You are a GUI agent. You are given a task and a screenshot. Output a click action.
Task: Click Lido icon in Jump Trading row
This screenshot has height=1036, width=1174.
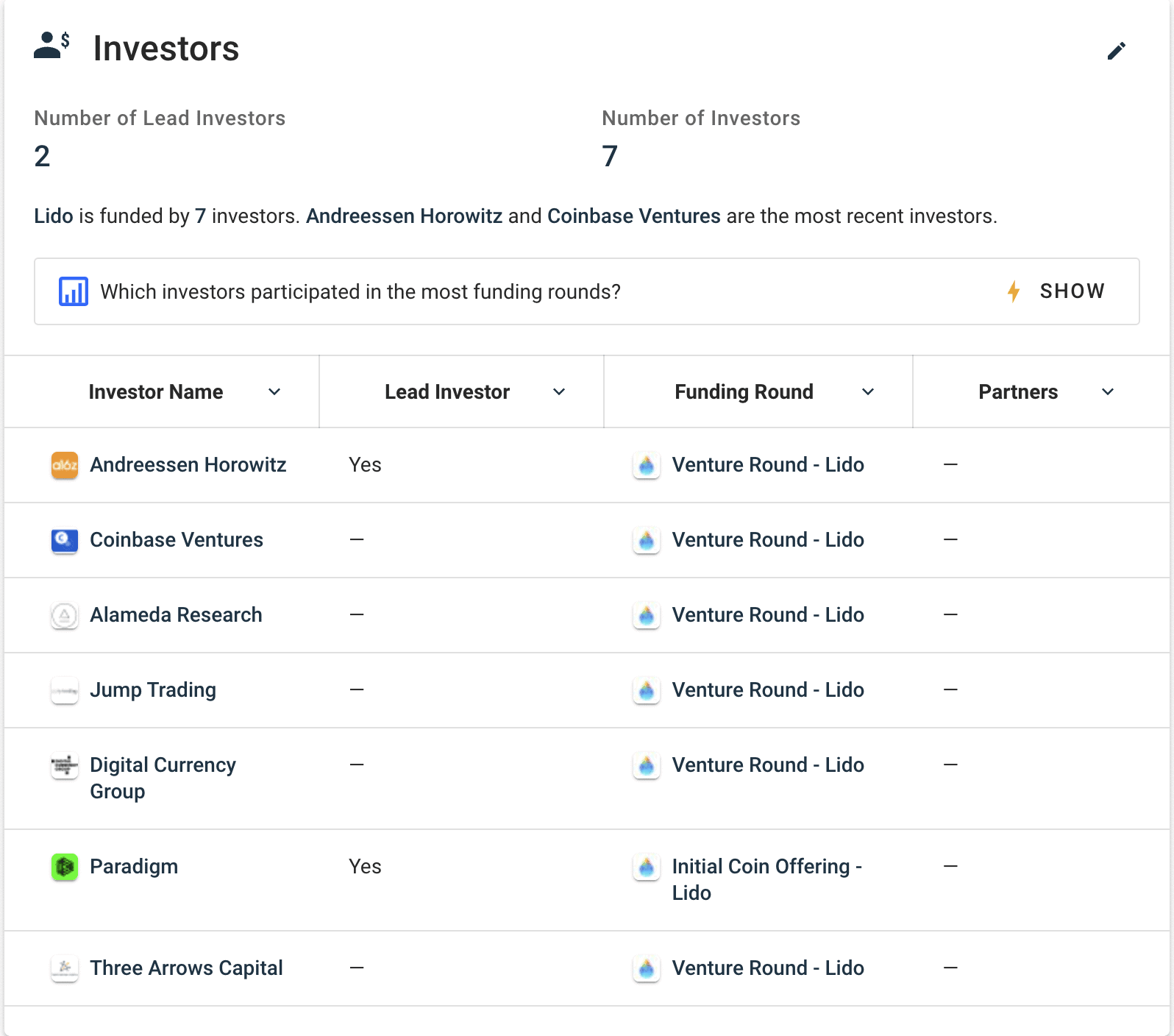(x=647, y=690)
